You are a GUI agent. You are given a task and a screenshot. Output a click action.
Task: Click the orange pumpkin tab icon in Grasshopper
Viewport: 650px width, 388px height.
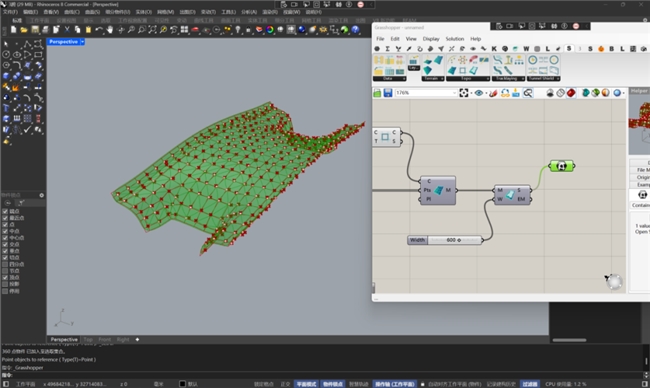(x=601, y=48)
